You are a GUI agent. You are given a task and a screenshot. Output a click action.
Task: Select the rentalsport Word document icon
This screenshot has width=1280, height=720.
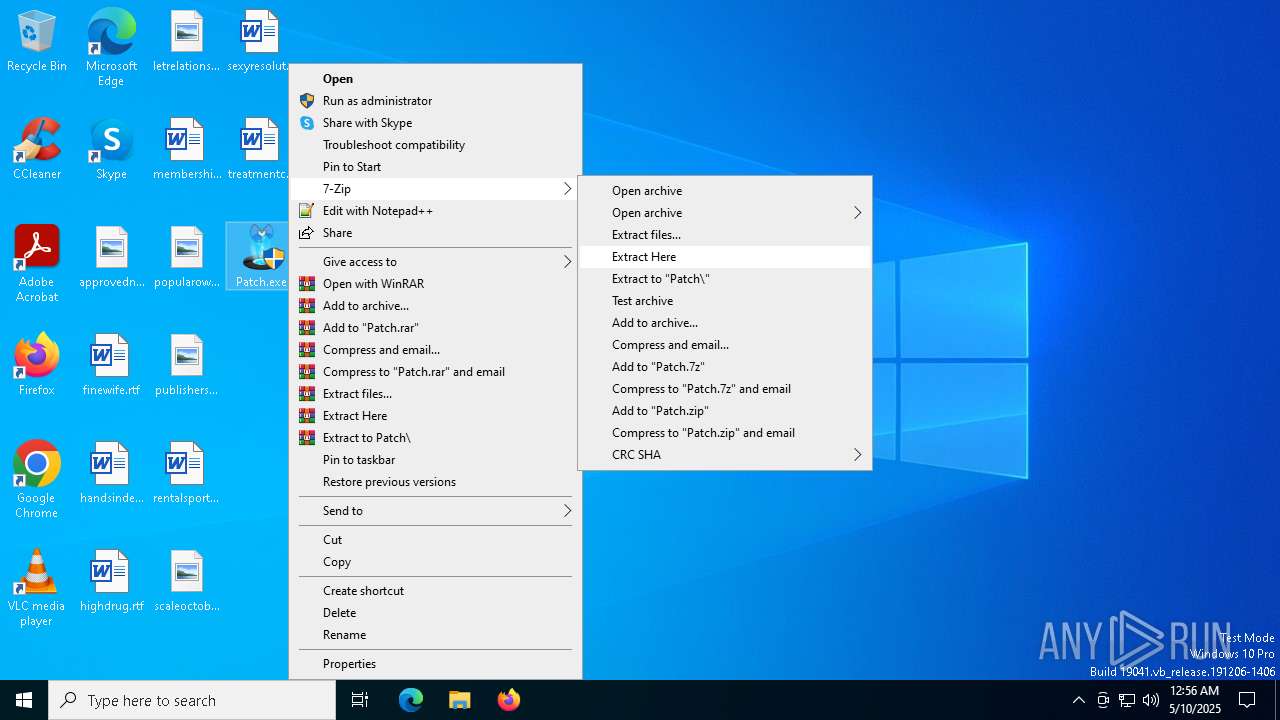click(186, 473)
